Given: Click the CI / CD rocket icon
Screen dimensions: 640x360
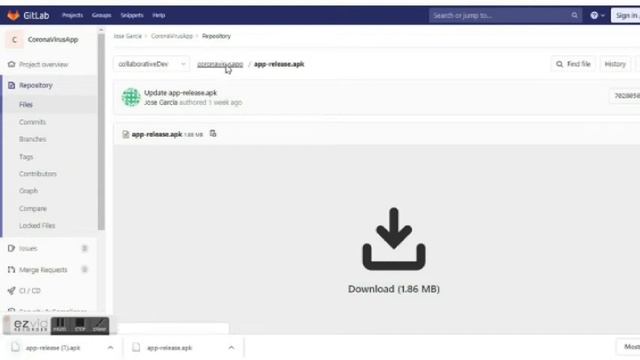Looking at the screenshot, I should coord(11,291).
